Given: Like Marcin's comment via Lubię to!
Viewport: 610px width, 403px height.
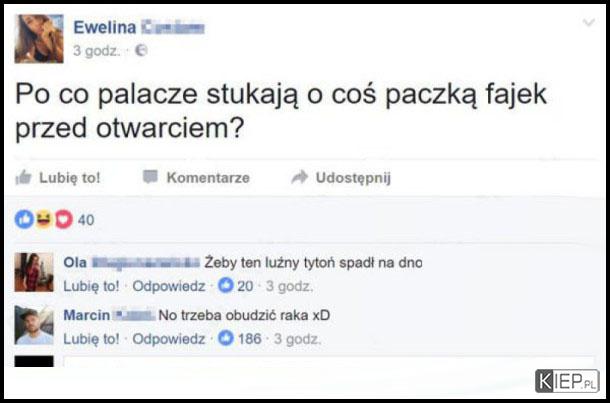Looking at the screenshot, I should click(91, 339).
